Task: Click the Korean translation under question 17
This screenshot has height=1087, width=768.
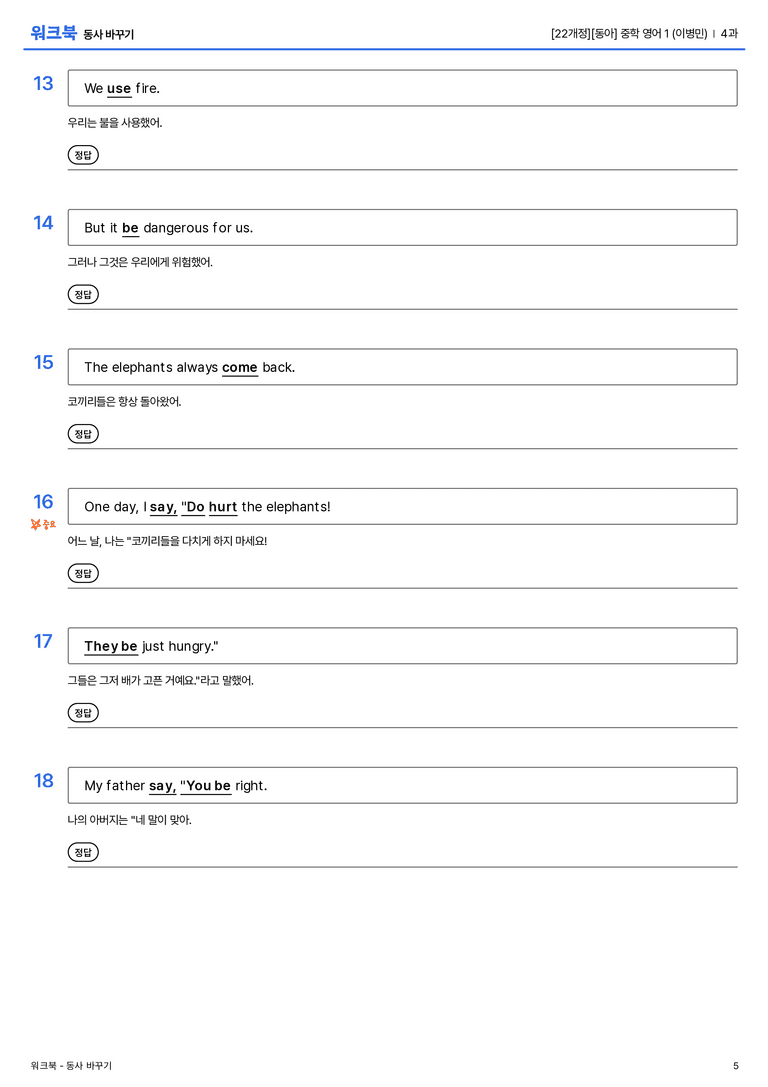Action: (x=161, y=680)
